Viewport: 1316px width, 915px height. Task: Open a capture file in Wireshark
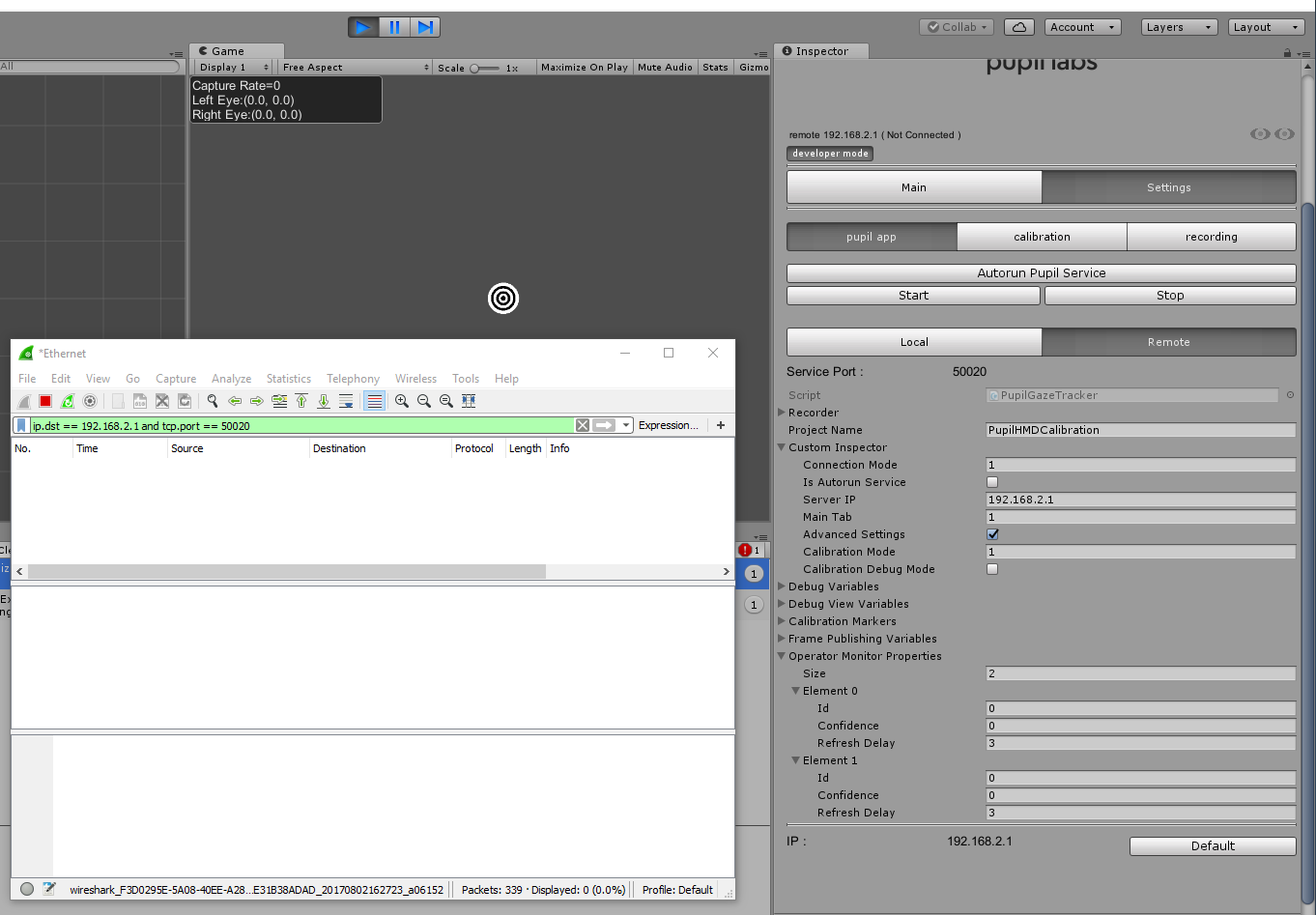coord(118,401)
